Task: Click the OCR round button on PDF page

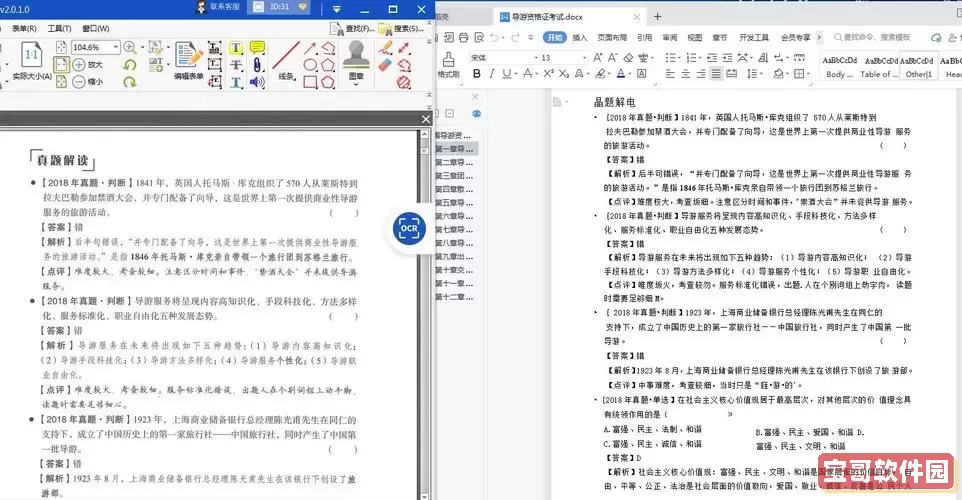Action: tap(409, 228)
